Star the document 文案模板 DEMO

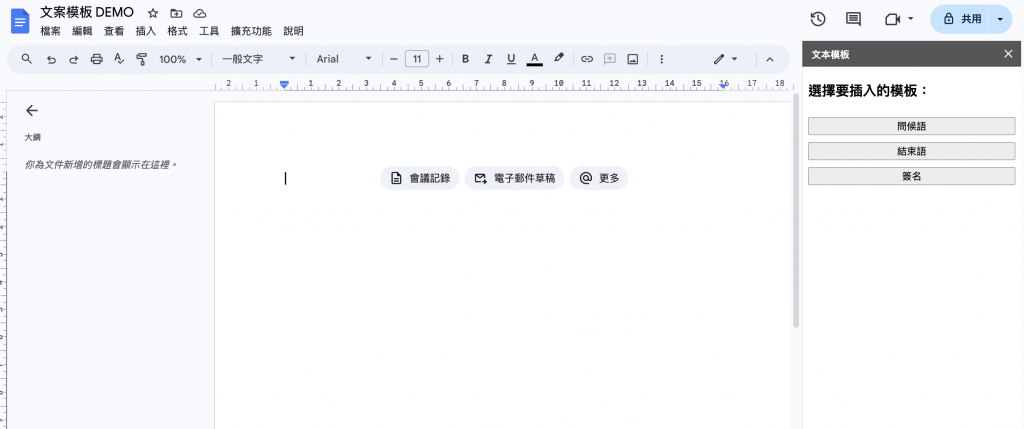(153, 13)
